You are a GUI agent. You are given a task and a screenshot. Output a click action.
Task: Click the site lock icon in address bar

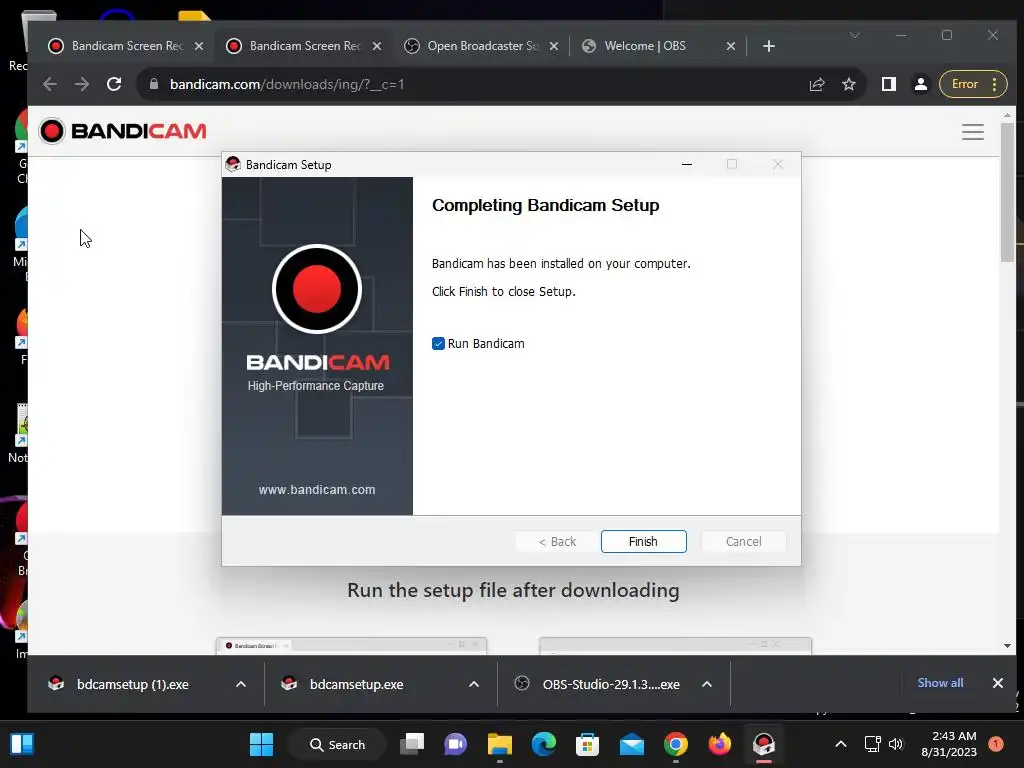[154, 84]
